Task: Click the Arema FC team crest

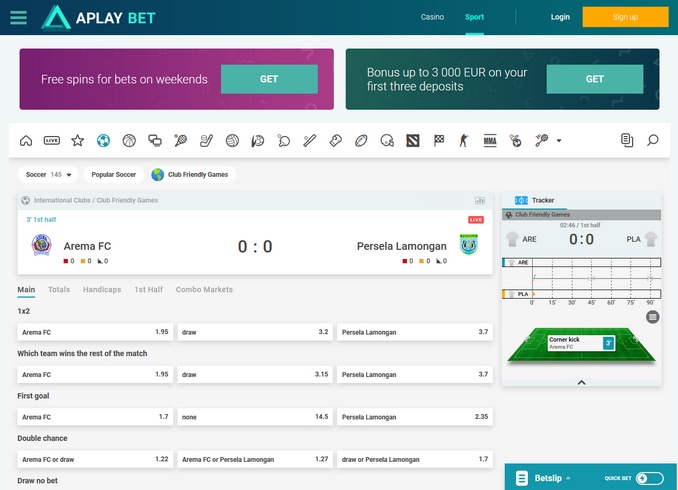Action: (x=42, y=245)
